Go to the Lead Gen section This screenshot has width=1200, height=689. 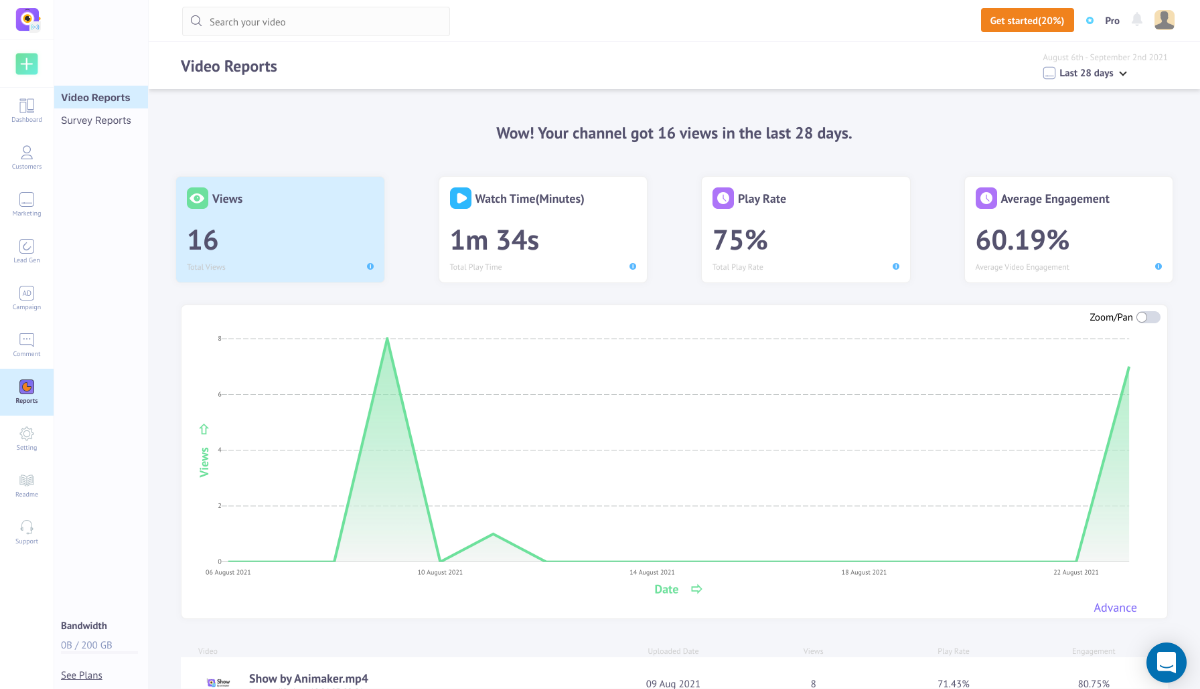(26, 249)
